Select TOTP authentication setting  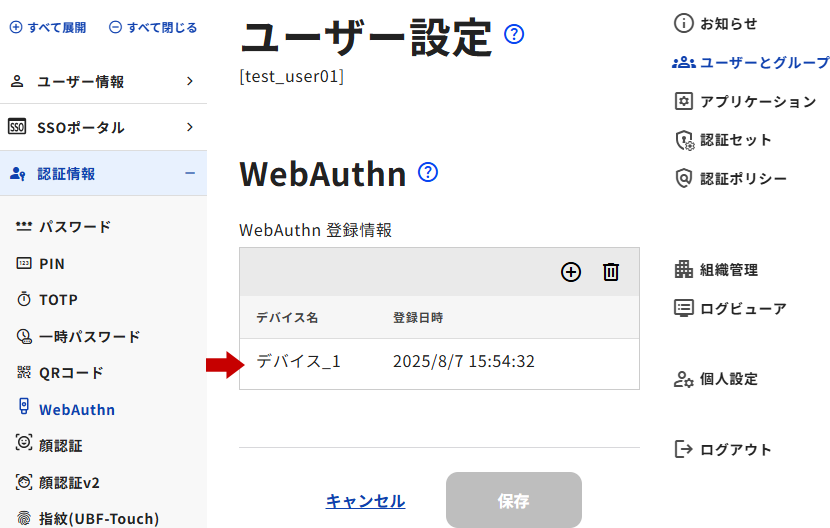[58, 300]
